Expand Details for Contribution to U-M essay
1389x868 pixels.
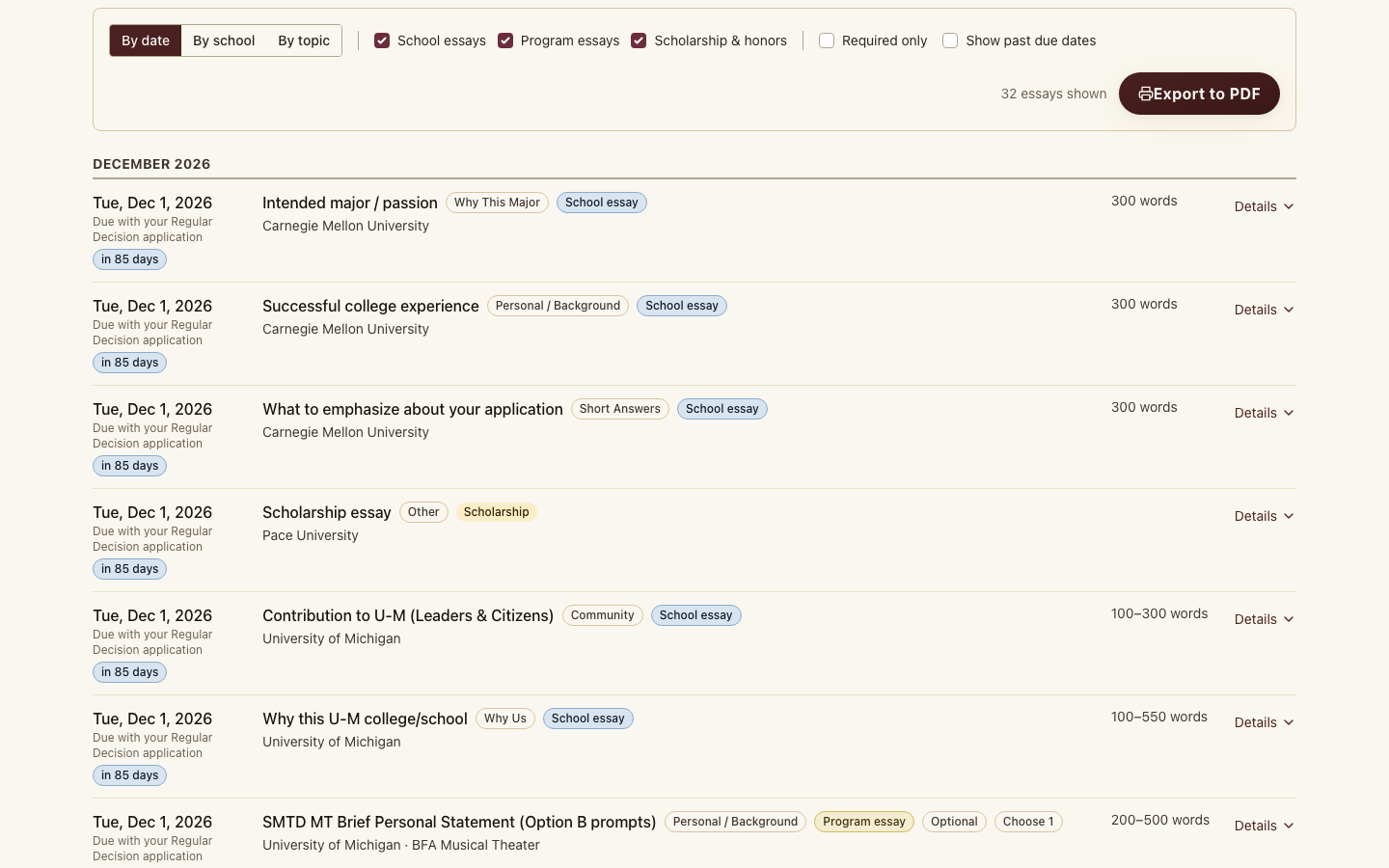pyautogui.click(x=1264, y=619)
